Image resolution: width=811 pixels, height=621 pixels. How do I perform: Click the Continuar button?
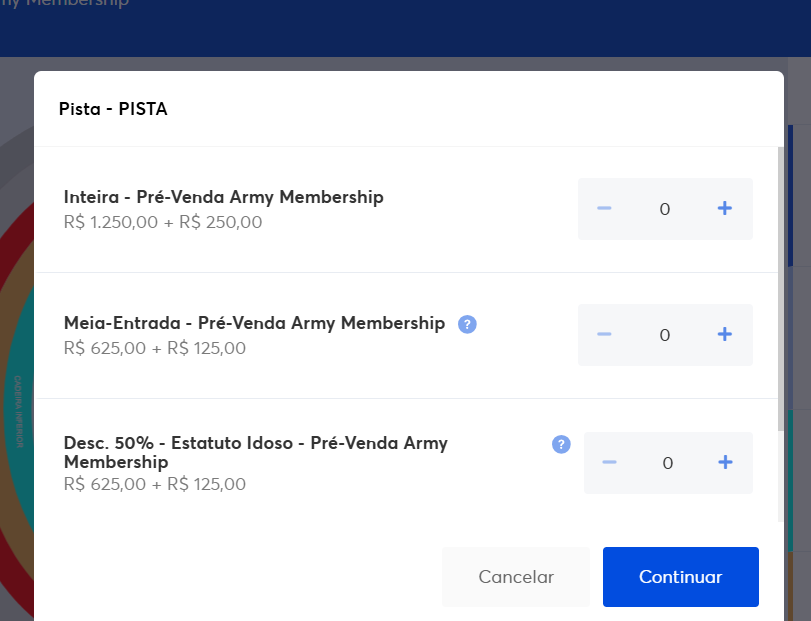(x=680, y=577)
